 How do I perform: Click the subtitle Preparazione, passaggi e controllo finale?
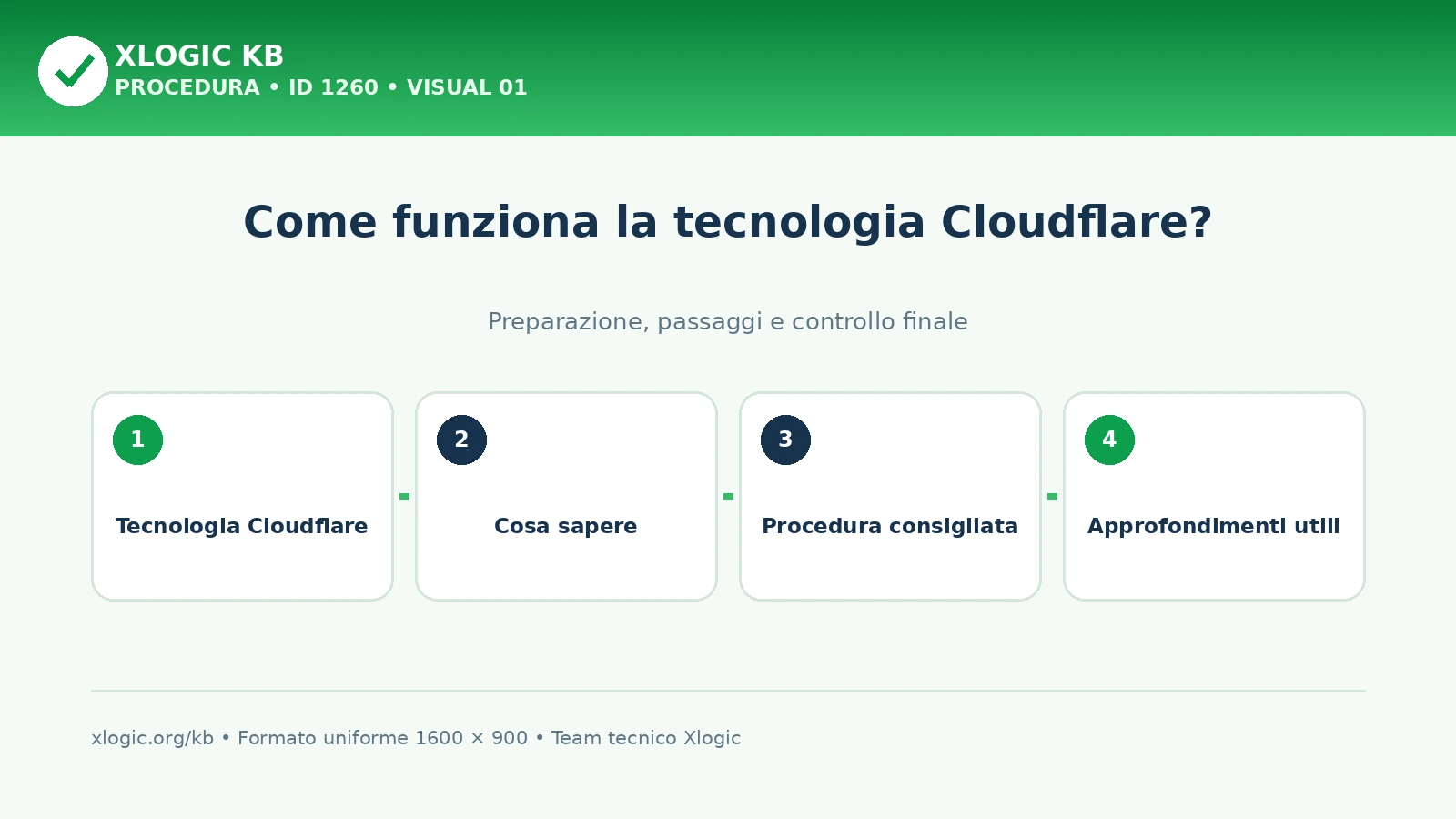728,321
